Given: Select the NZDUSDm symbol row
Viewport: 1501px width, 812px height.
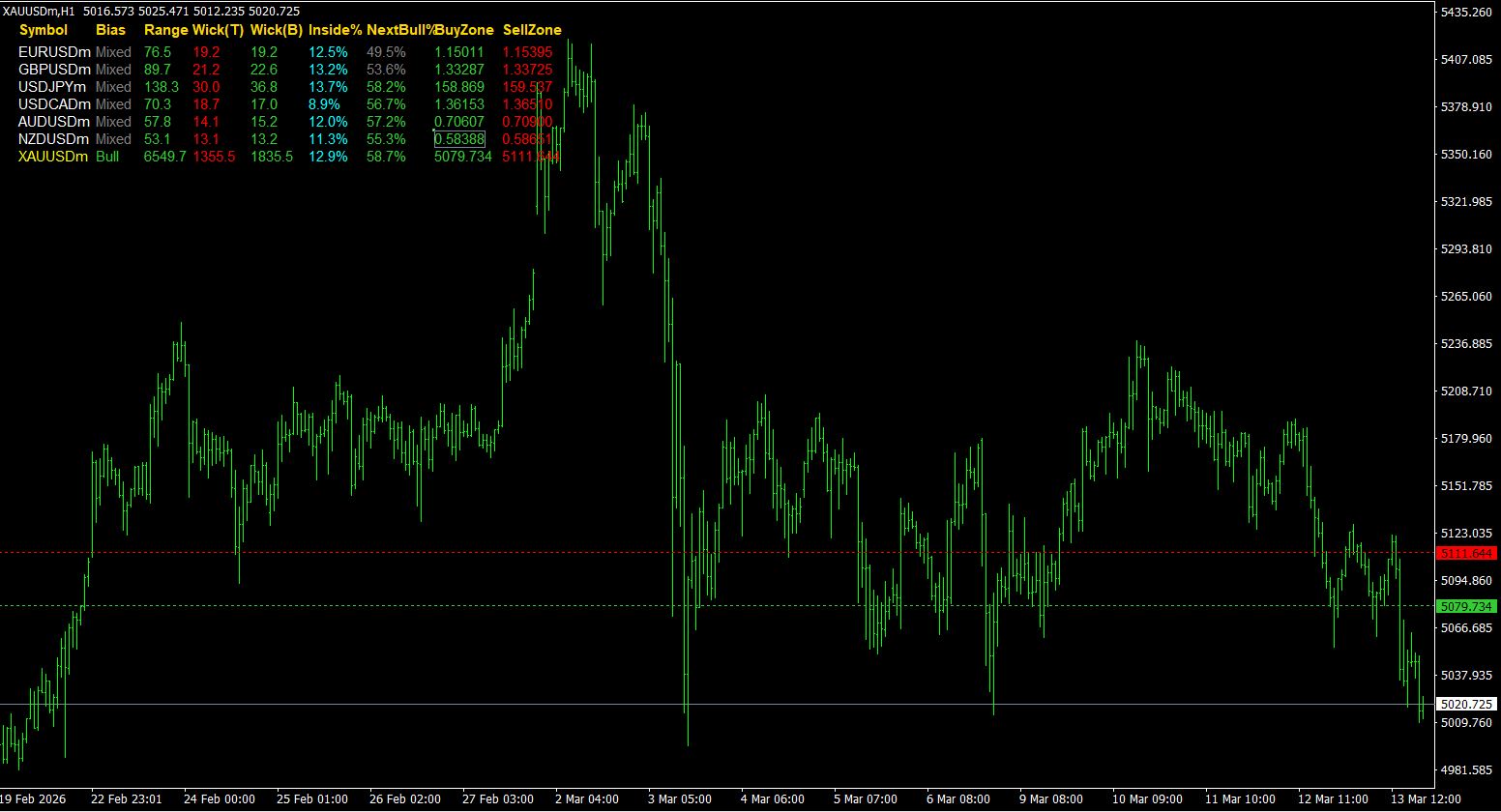Looking at the screenshot, I should [x=54, y=139].
